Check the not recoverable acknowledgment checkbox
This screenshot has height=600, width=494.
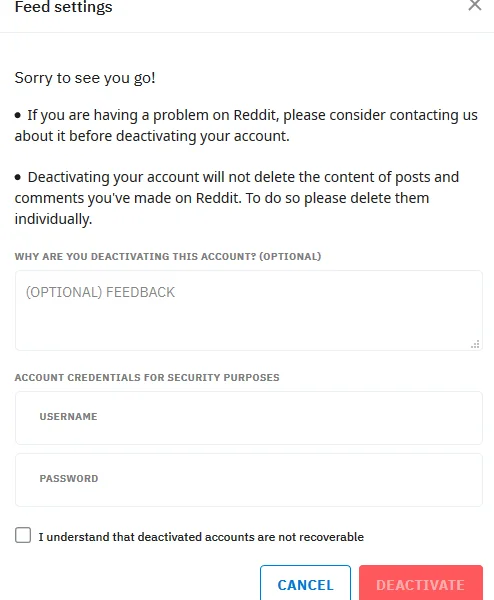coord(23,535)
